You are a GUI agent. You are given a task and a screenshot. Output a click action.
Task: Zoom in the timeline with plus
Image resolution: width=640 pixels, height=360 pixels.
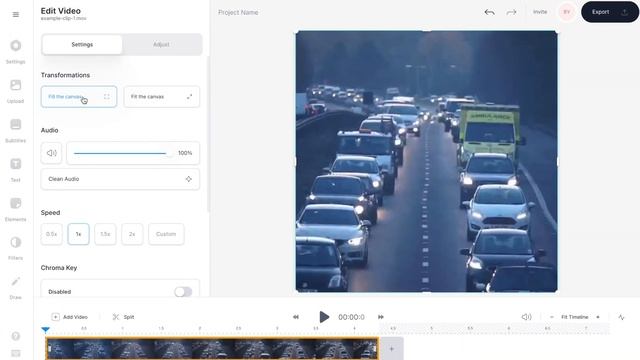tap(598, 317)
